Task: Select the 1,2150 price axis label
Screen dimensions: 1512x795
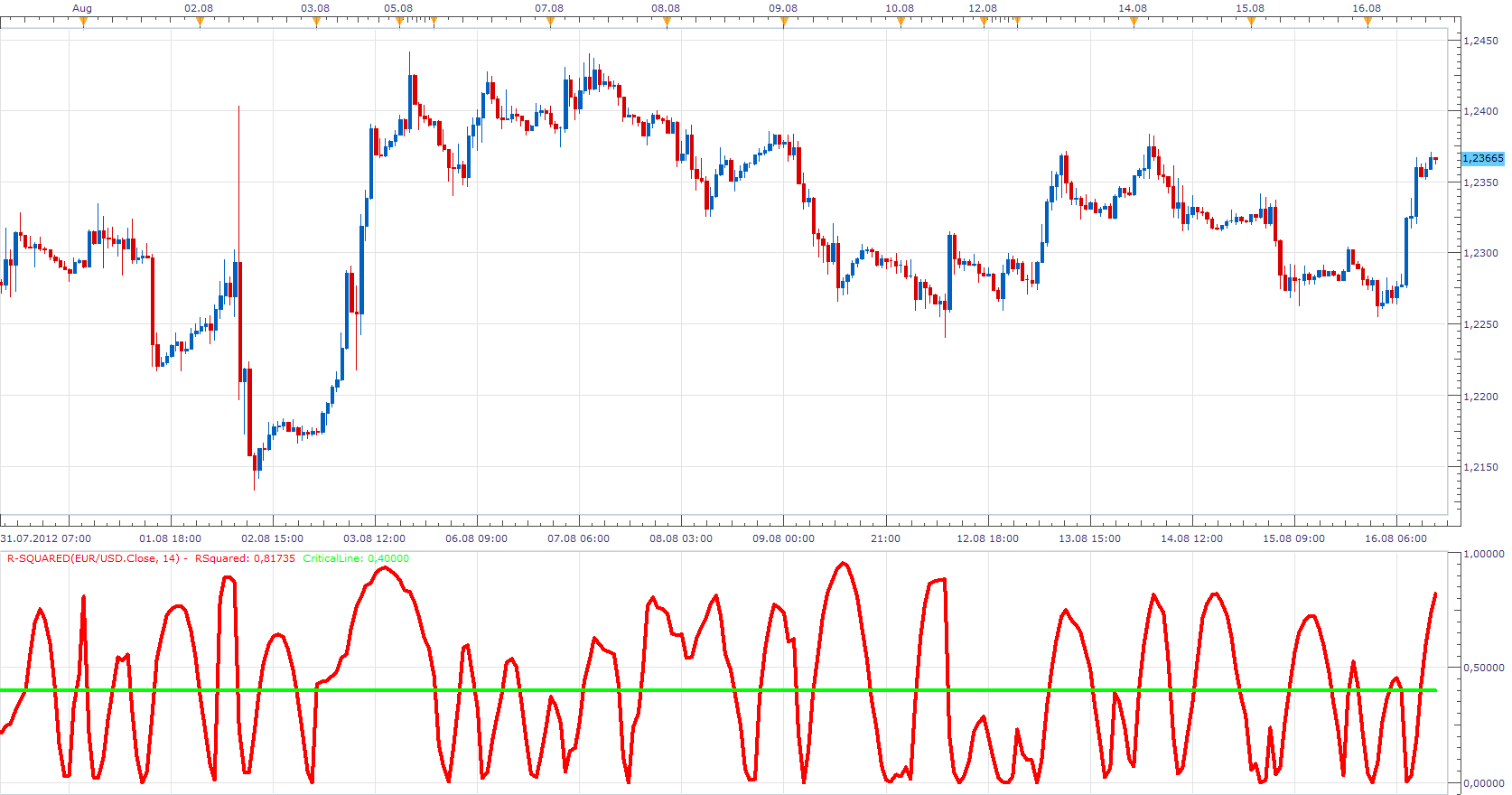Action: (1480, 467)
